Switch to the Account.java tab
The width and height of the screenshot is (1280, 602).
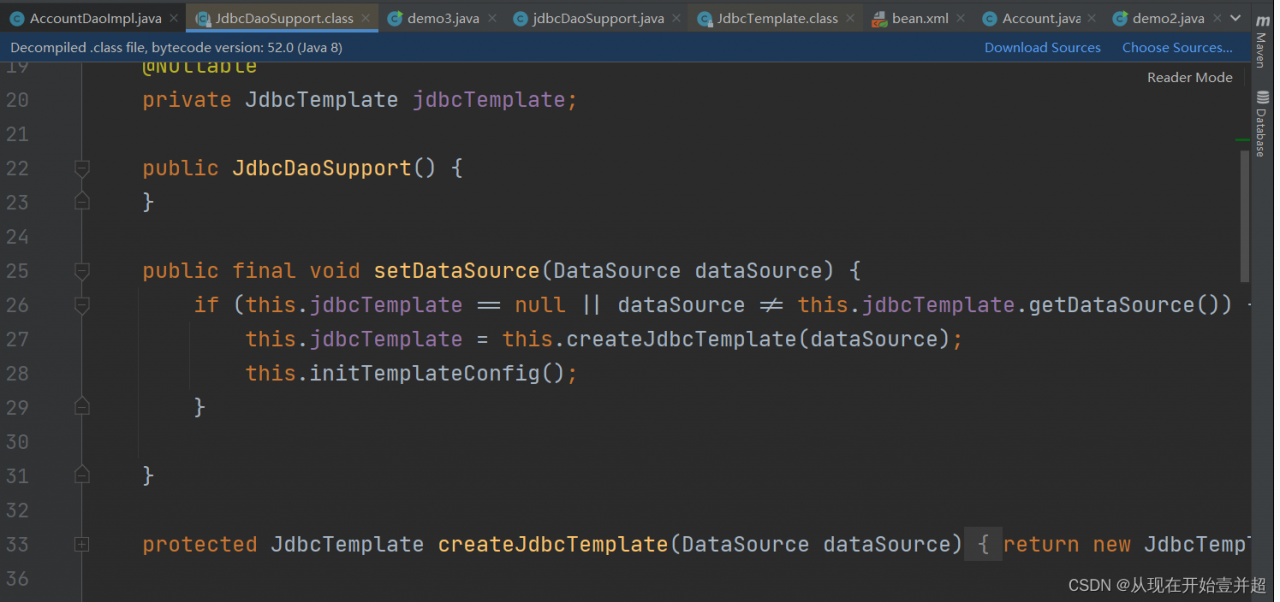pos(1040,19)
